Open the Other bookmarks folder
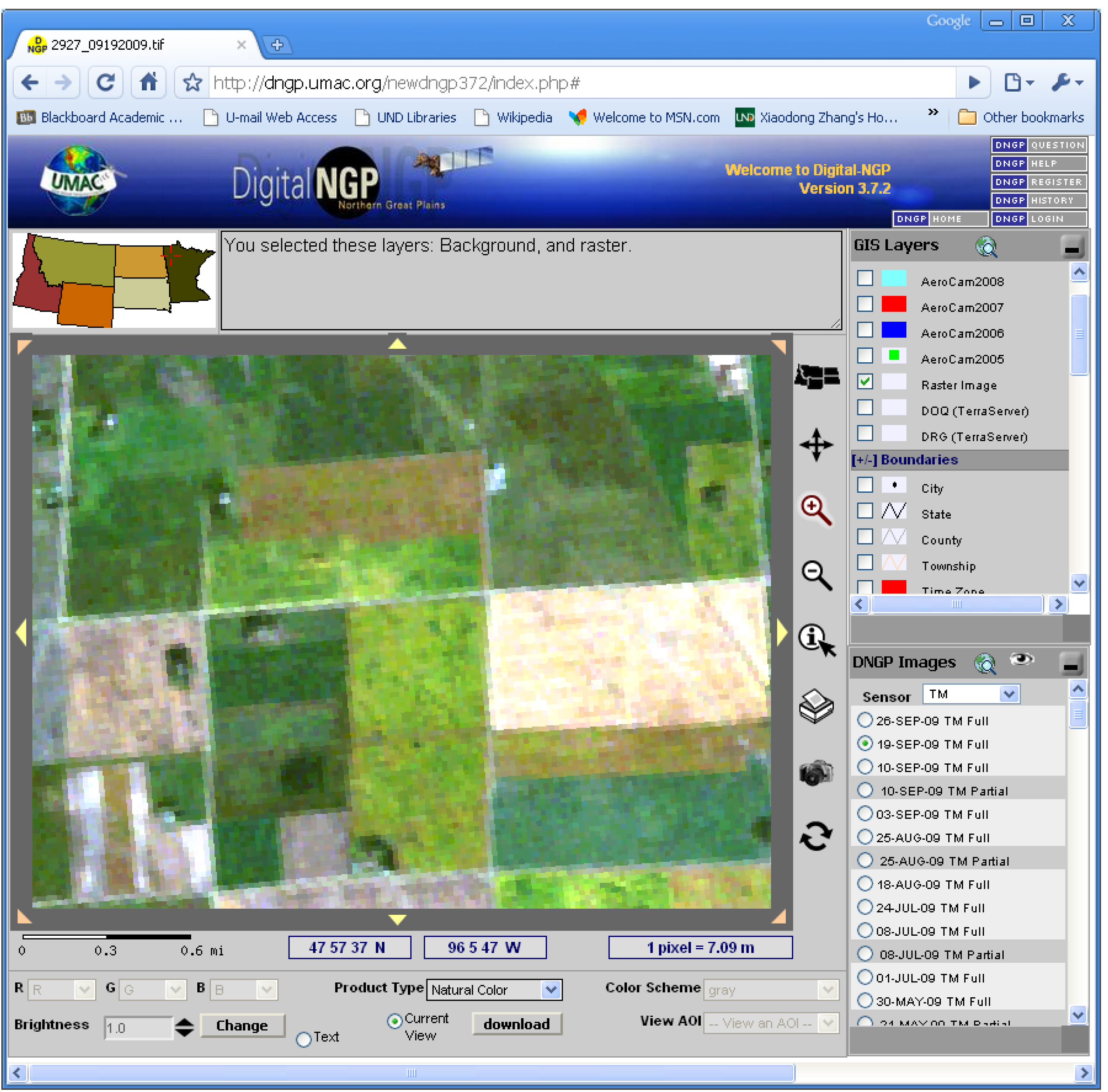 click(1022, 117)
